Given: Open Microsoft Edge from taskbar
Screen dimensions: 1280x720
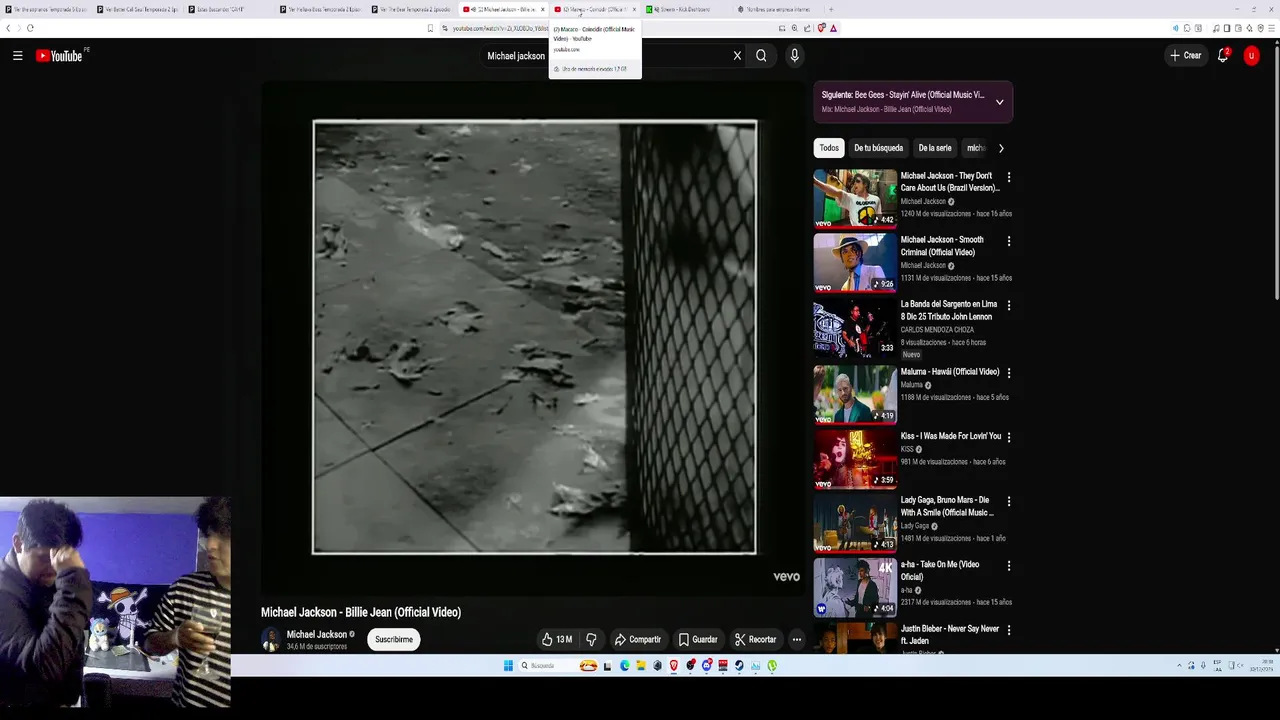Looking at the screenshot, I should point(625,666).
